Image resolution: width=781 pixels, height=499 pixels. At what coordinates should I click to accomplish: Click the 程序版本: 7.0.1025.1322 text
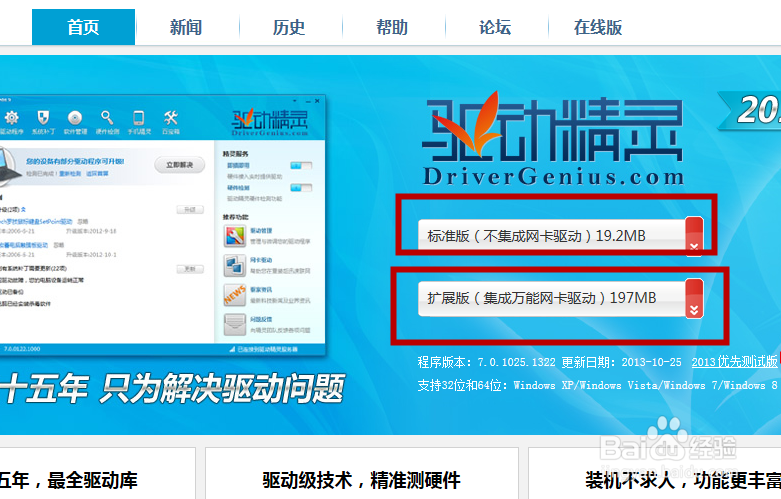(x=486, y=363)
